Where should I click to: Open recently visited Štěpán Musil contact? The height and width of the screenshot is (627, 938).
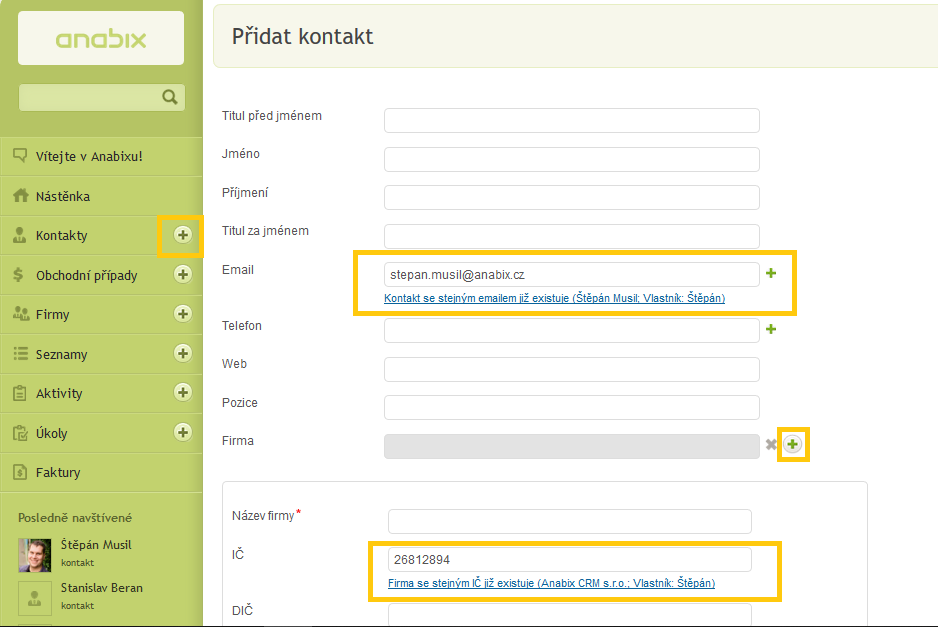tap(96, 545)
